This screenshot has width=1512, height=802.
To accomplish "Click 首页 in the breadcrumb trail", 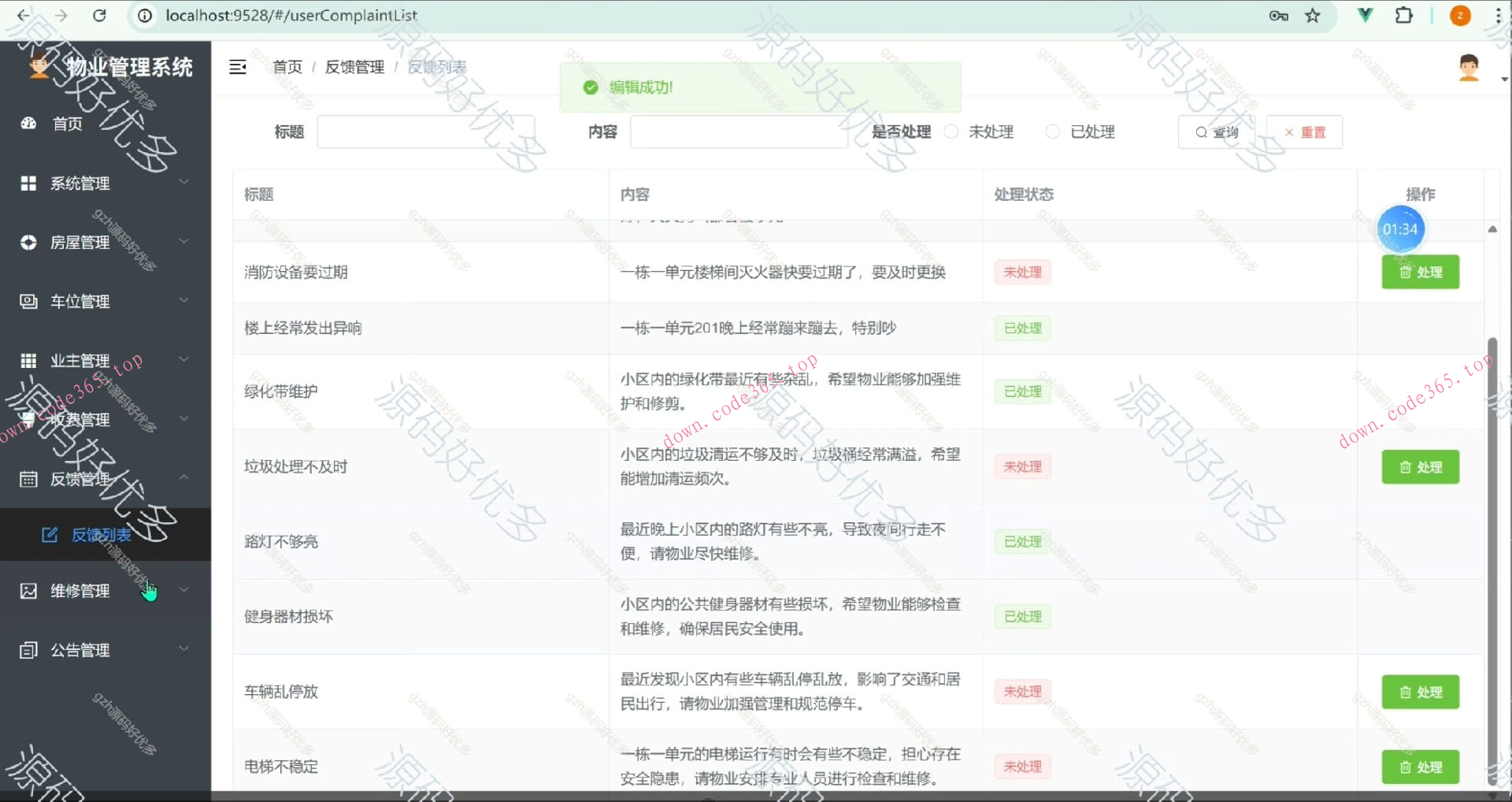I will pyautogui.click(x=287, y=67).
